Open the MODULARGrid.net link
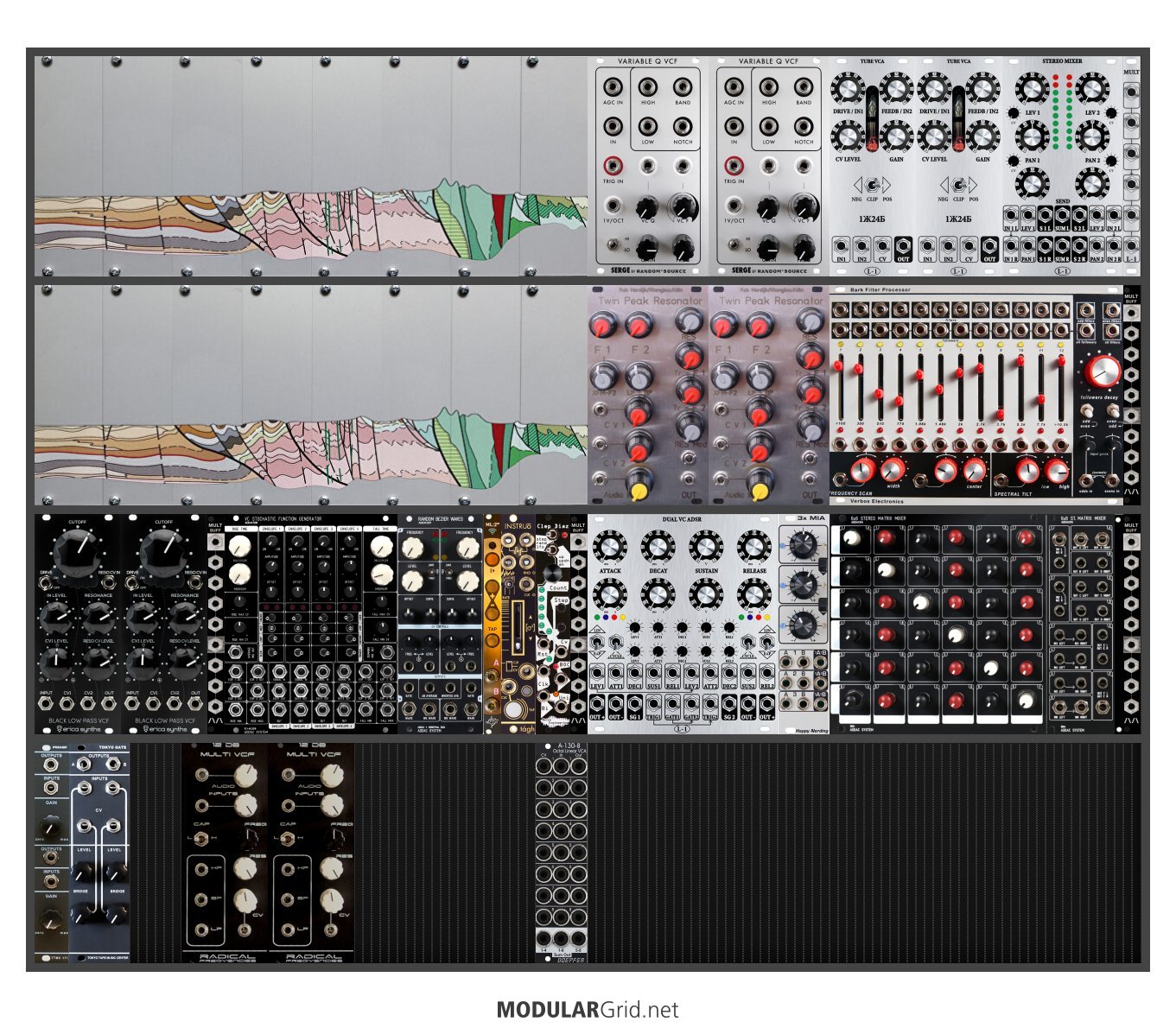Image resolution: width=1176 pixels, height=1028 pixels. (588, 1010)
